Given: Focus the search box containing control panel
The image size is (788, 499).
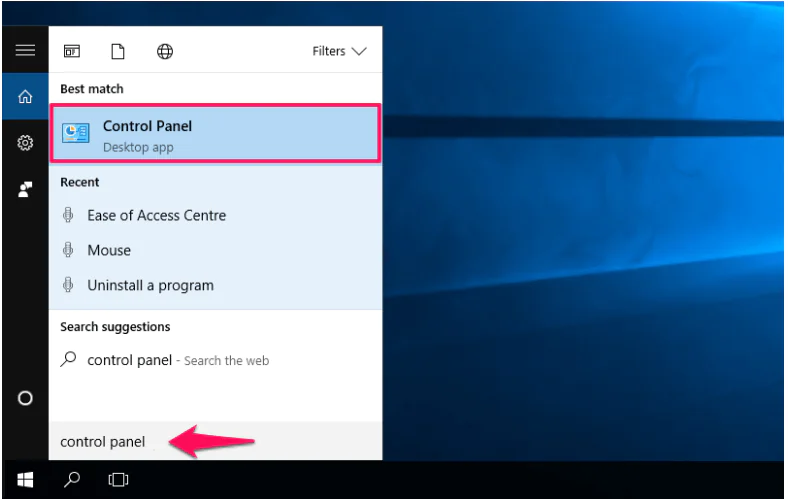Looking at the screenshot, I should (x=215, y=441).
